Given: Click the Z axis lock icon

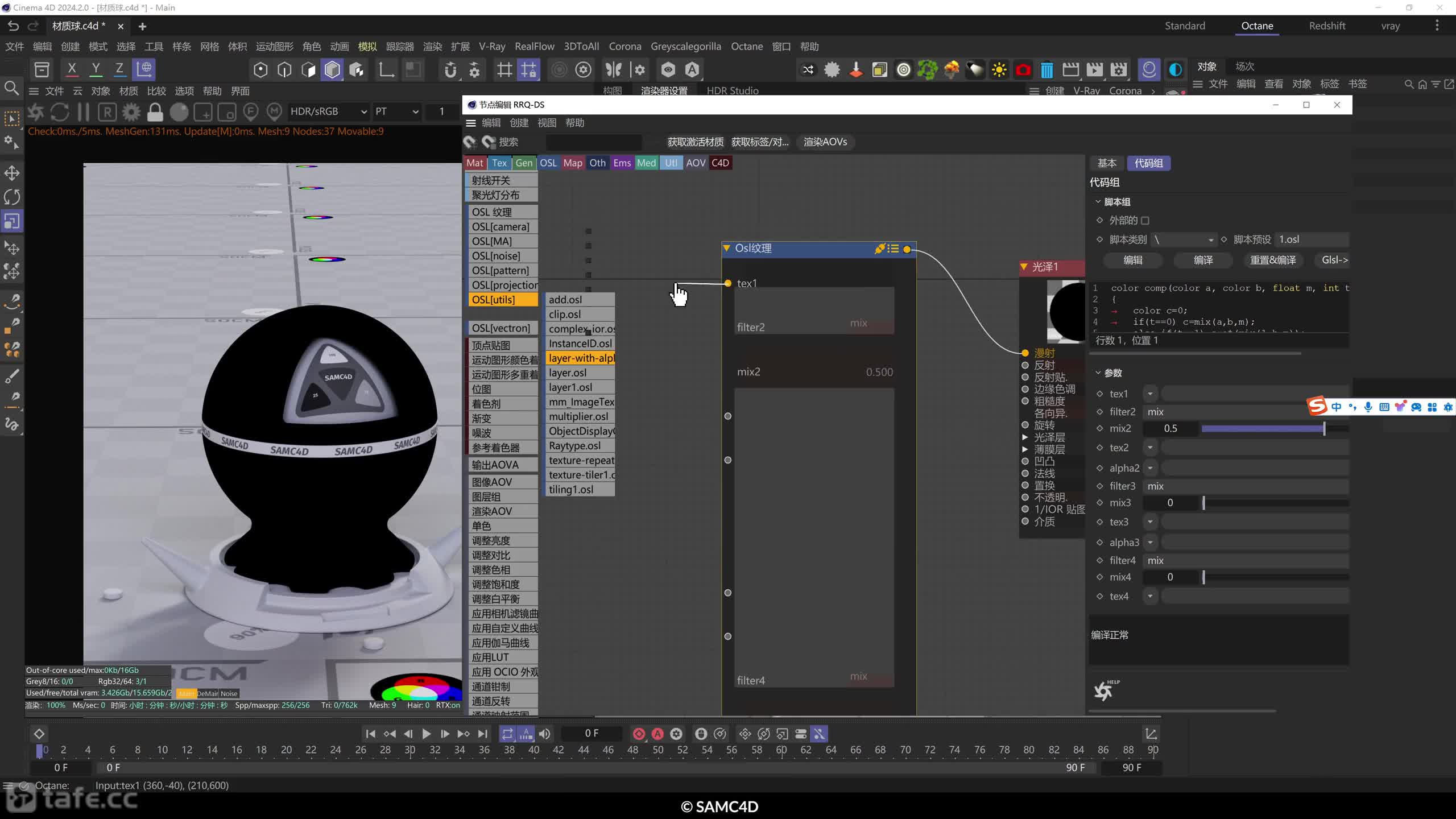Looking at the screenshot, I should coord(119,69).
